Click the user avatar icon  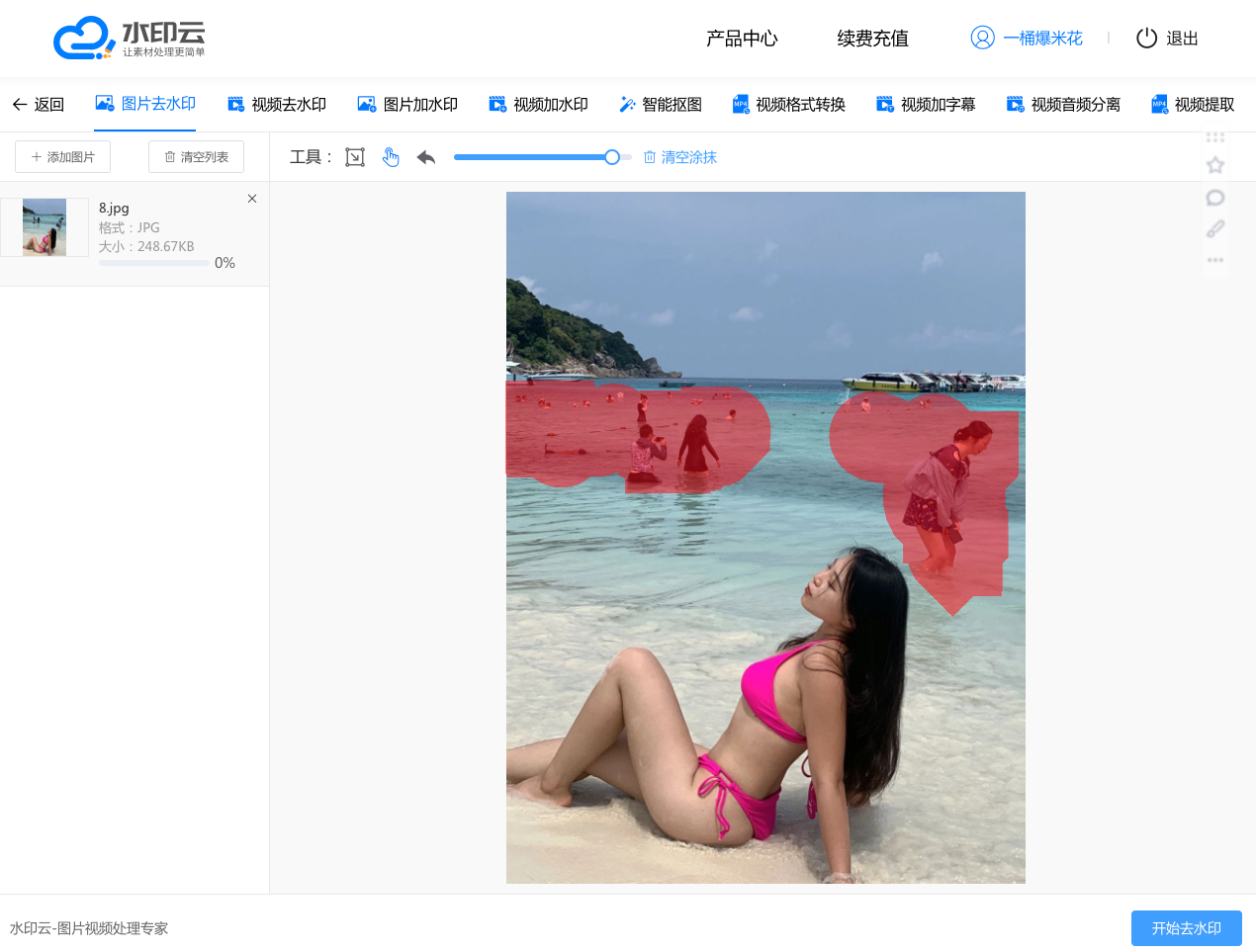pos(982,38)
